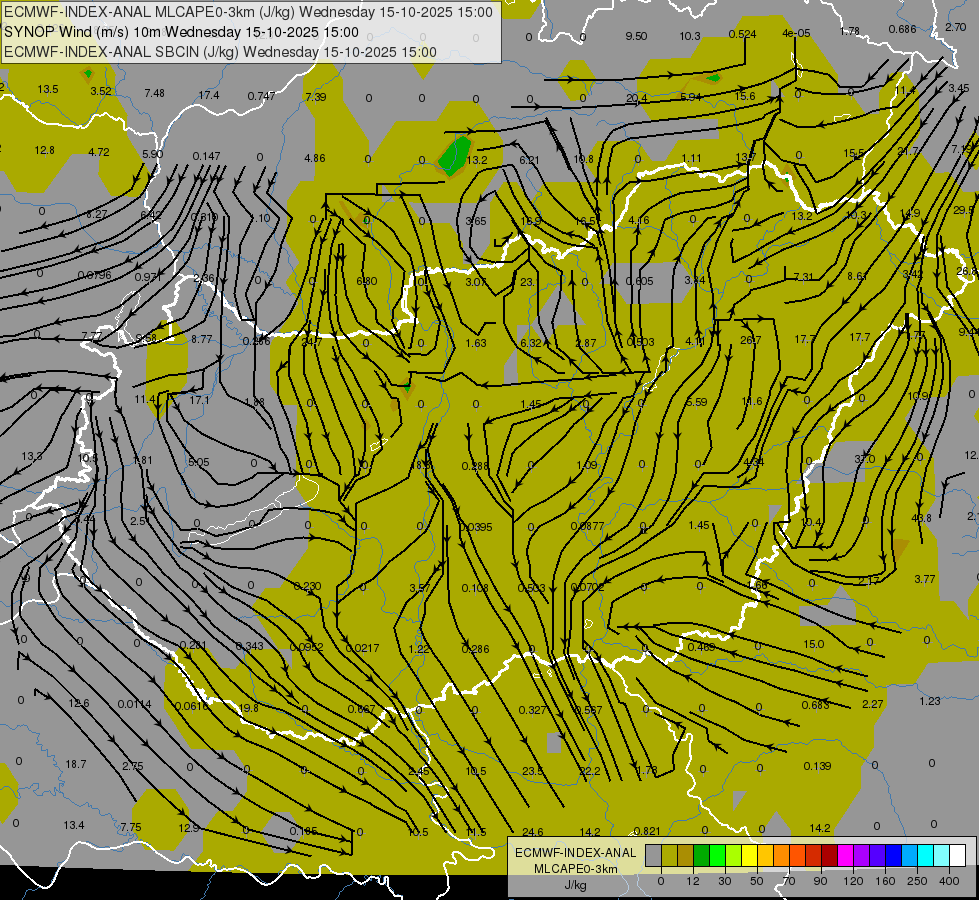979x900 pixels.
Task: Click the map value 0.686
Action: (x=902, y=29)
